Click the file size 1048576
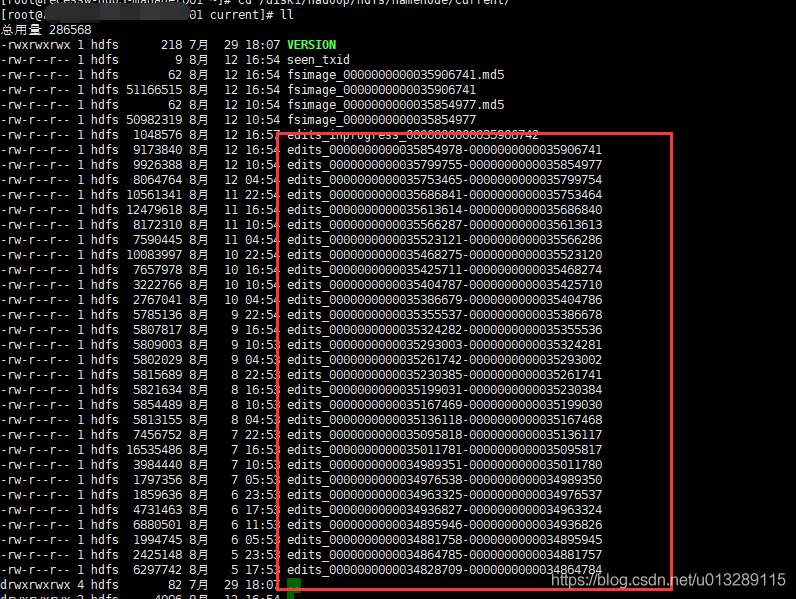The width and height of the screenshot is (796, 599). tap(157, 135)
